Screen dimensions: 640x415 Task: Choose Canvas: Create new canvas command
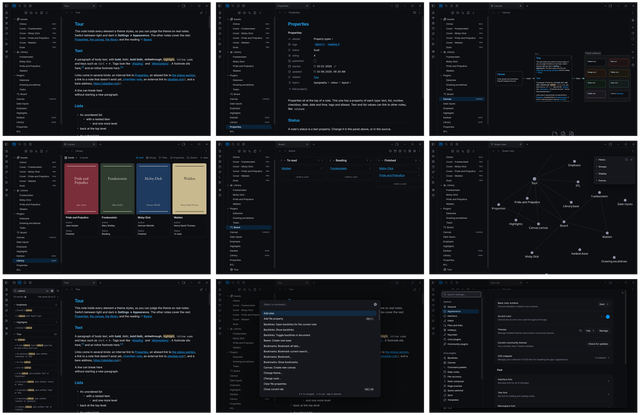coord(318,368)
